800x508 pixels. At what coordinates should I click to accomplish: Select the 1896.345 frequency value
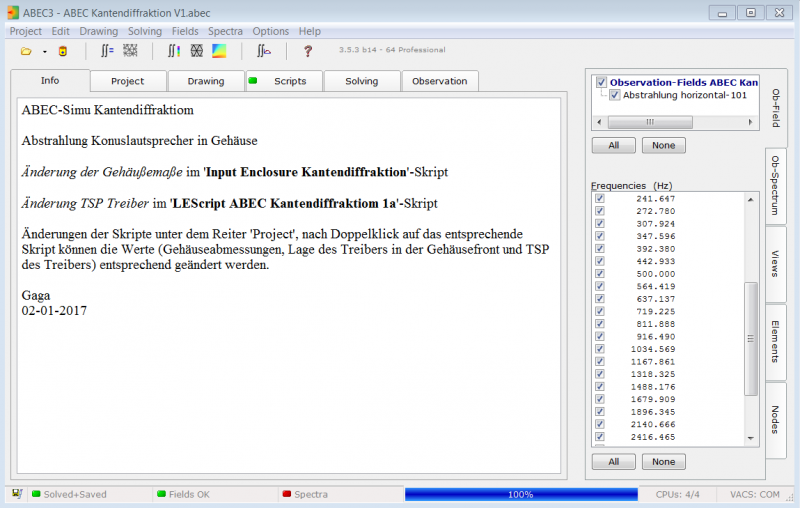(653, 412)
